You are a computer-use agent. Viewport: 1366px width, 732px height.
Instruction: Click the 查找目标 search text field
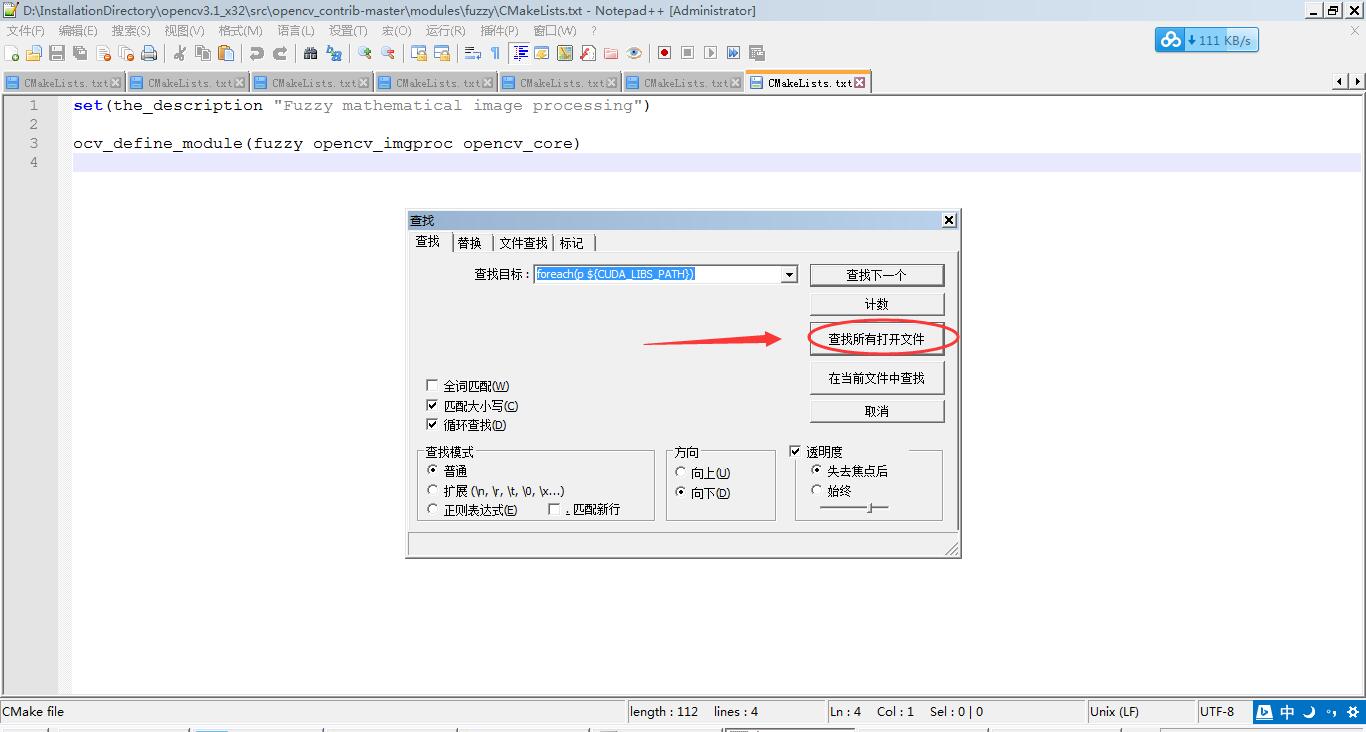click(658, 274)
